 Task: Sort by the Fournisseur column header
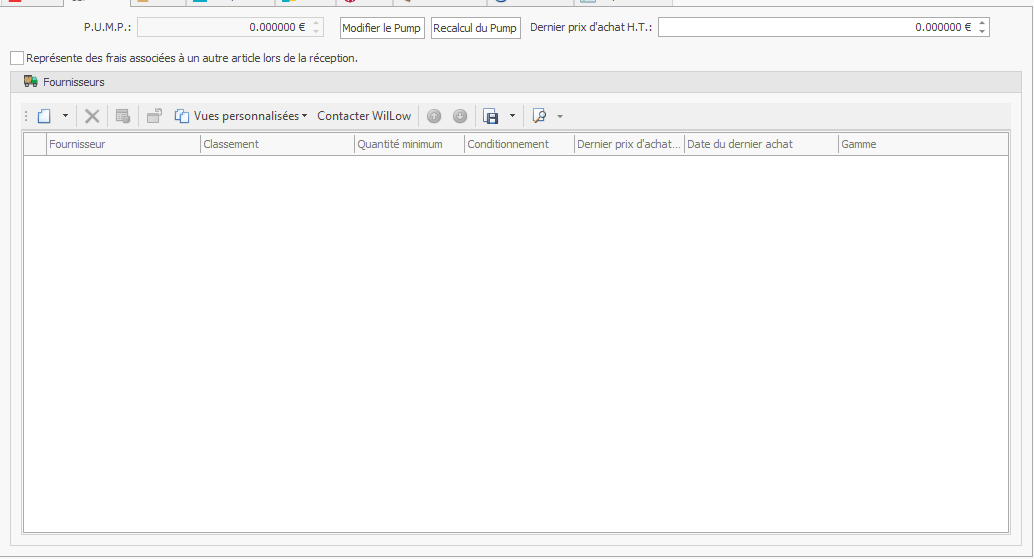click(x=123, y=144)
